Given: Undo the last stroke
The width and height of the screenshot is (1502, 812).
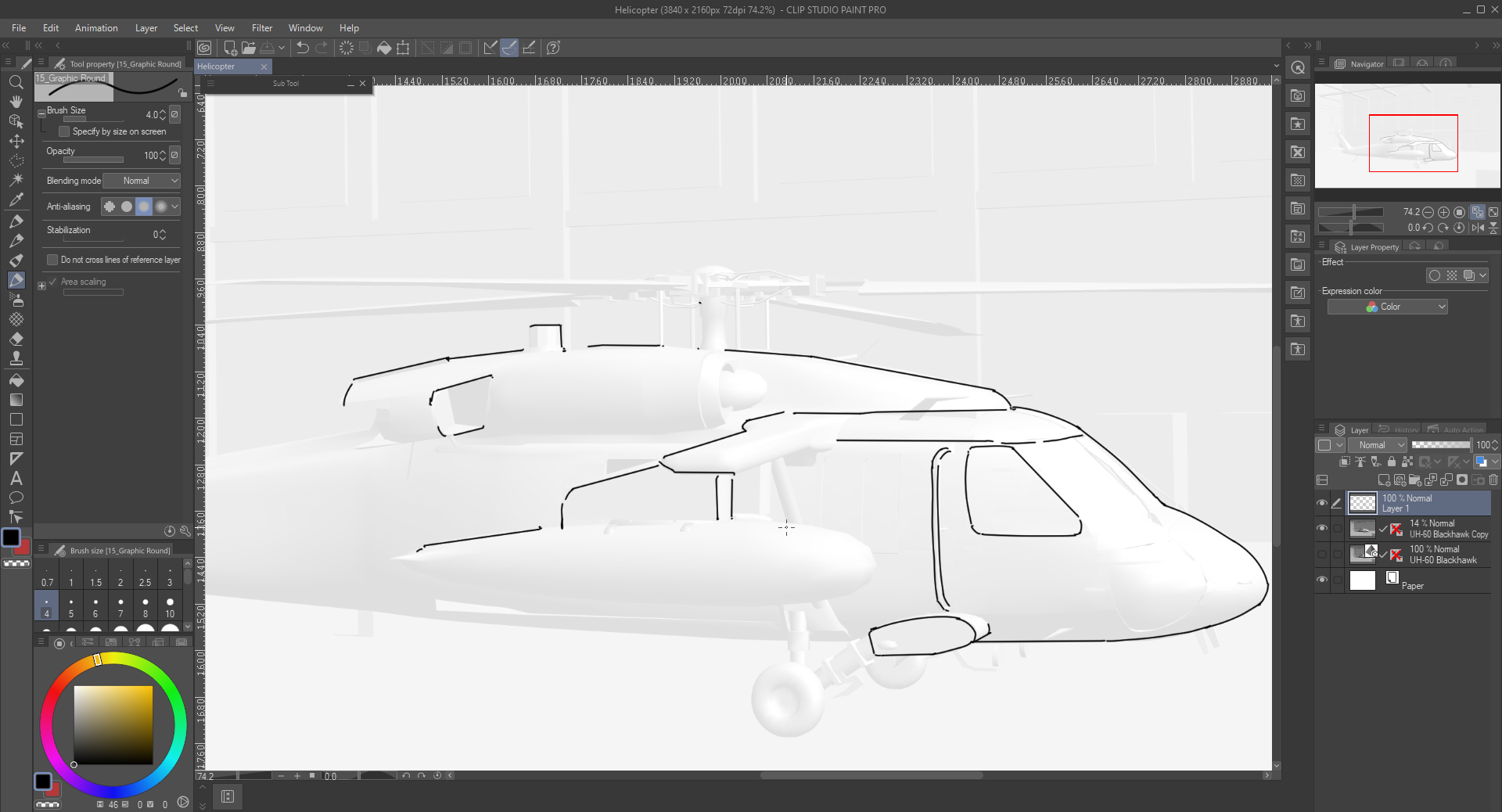Looking at the screenshot, I should [x=303, y=48].
